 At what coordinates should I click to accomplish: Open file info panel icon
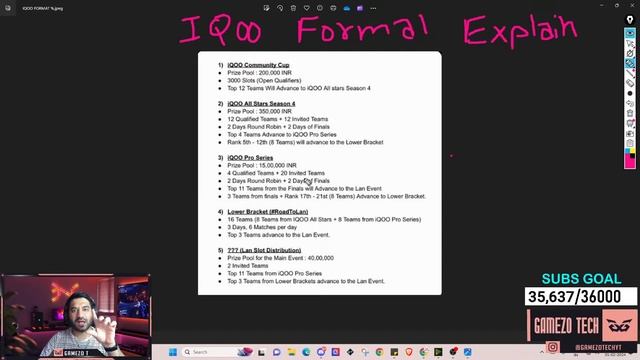click(320, 8)
